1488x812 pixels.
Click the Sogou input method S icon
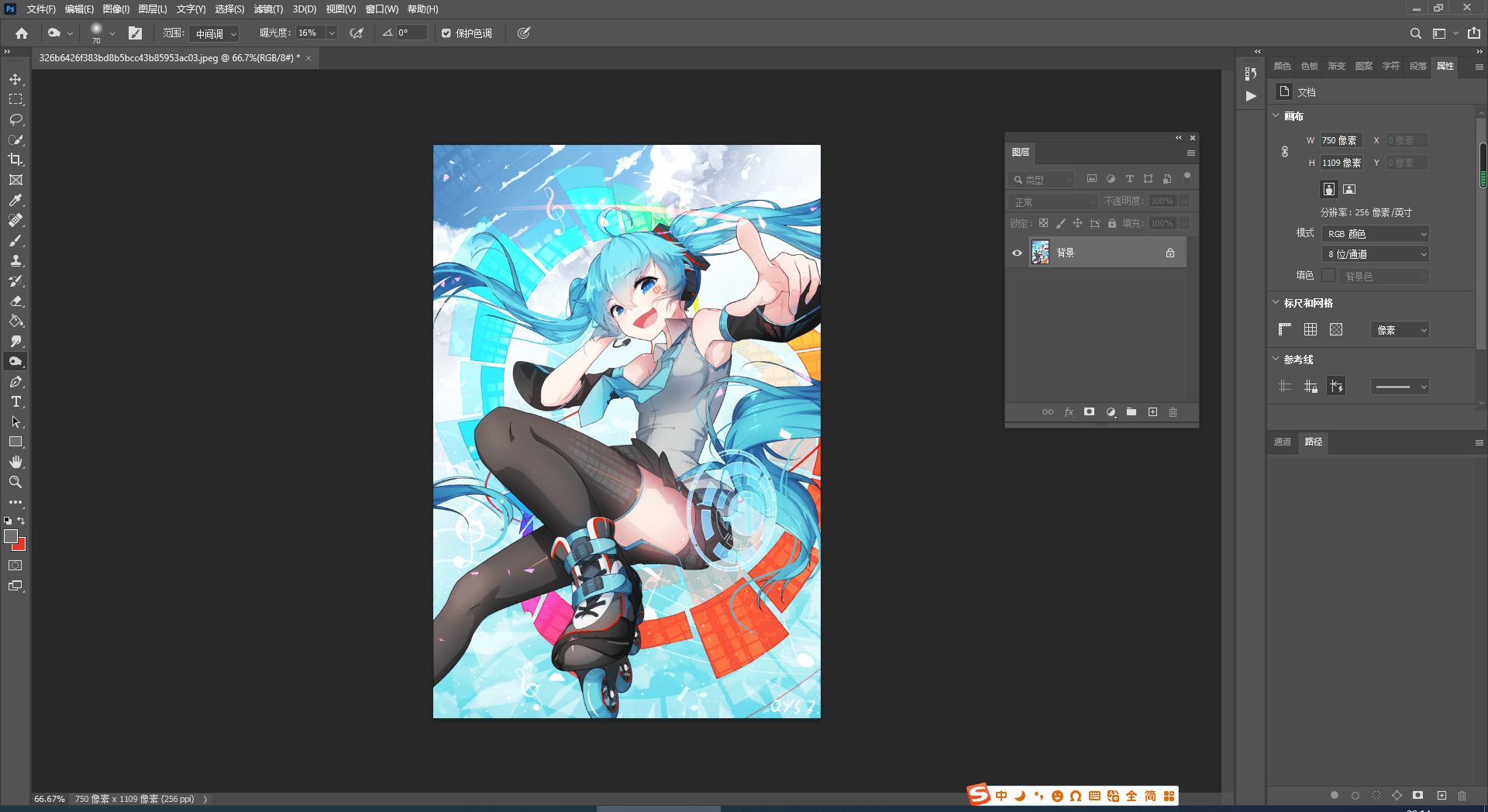pos(979,794)
